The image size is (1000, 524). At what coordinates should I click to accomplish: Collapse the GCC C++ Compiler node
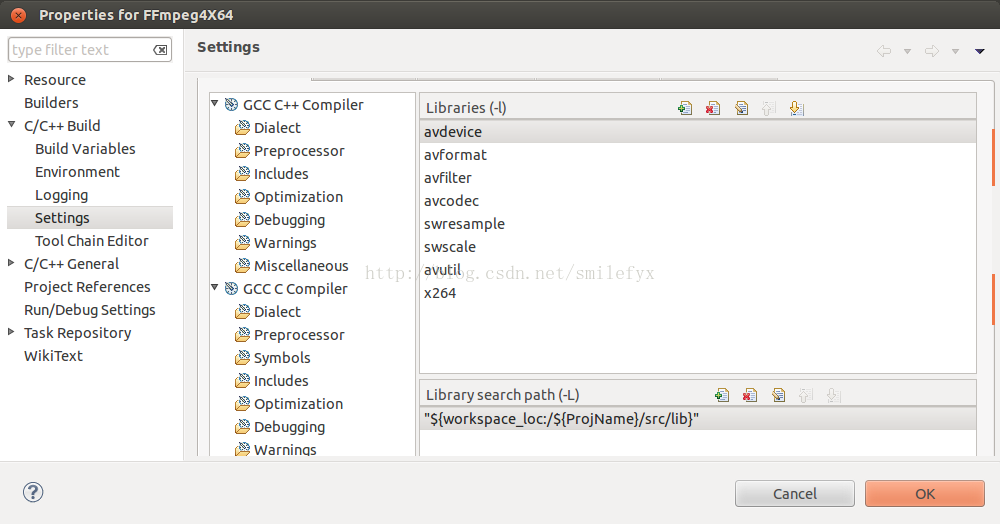[x=215, y=103]
